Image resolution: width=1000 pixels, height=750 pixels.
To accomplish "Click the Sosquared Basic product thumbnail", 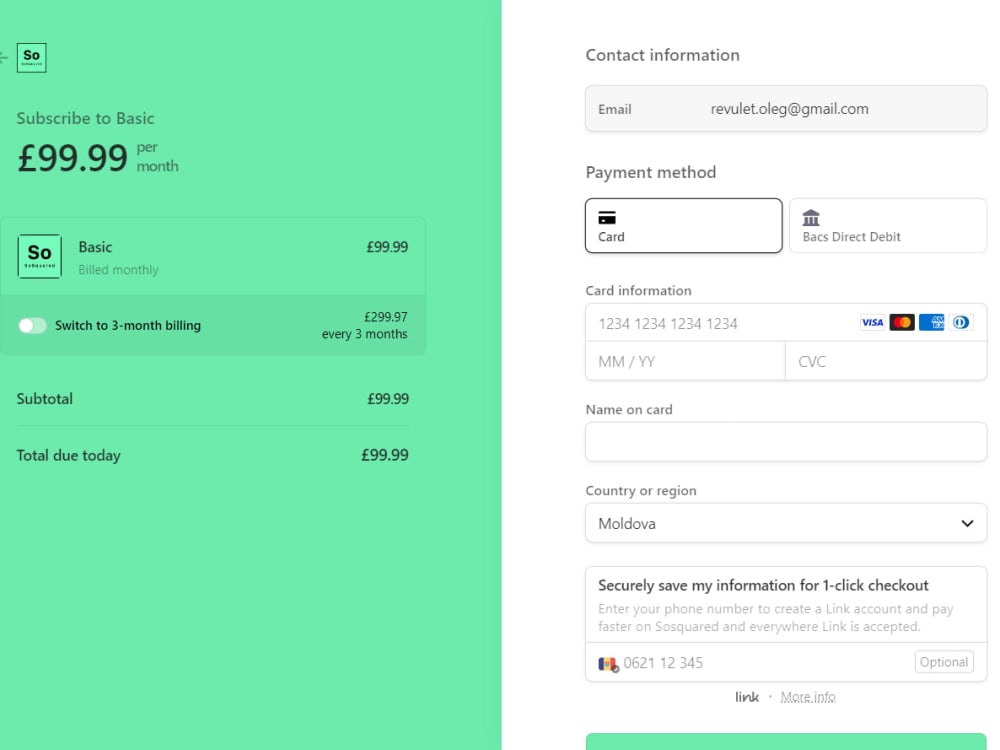I will (x=40, y=256).
